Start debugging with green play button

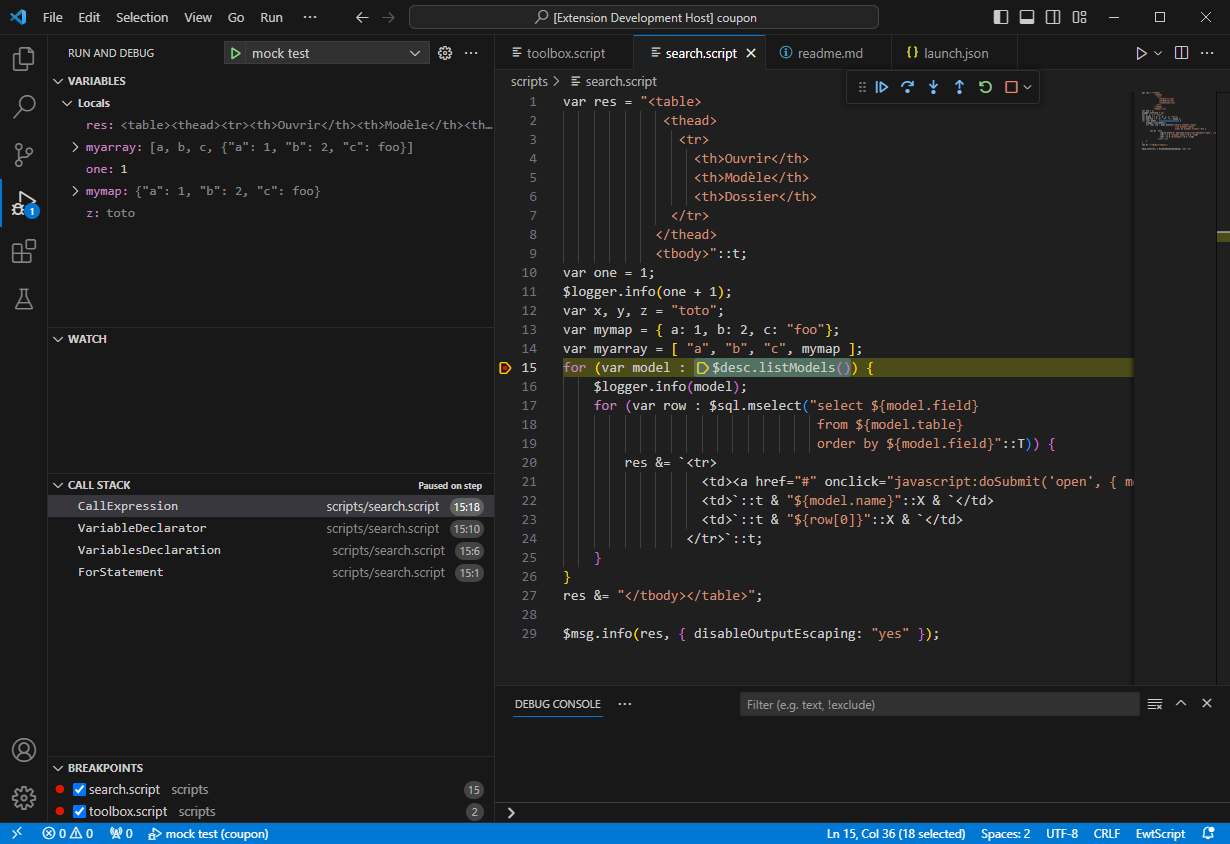pos(235,53)
